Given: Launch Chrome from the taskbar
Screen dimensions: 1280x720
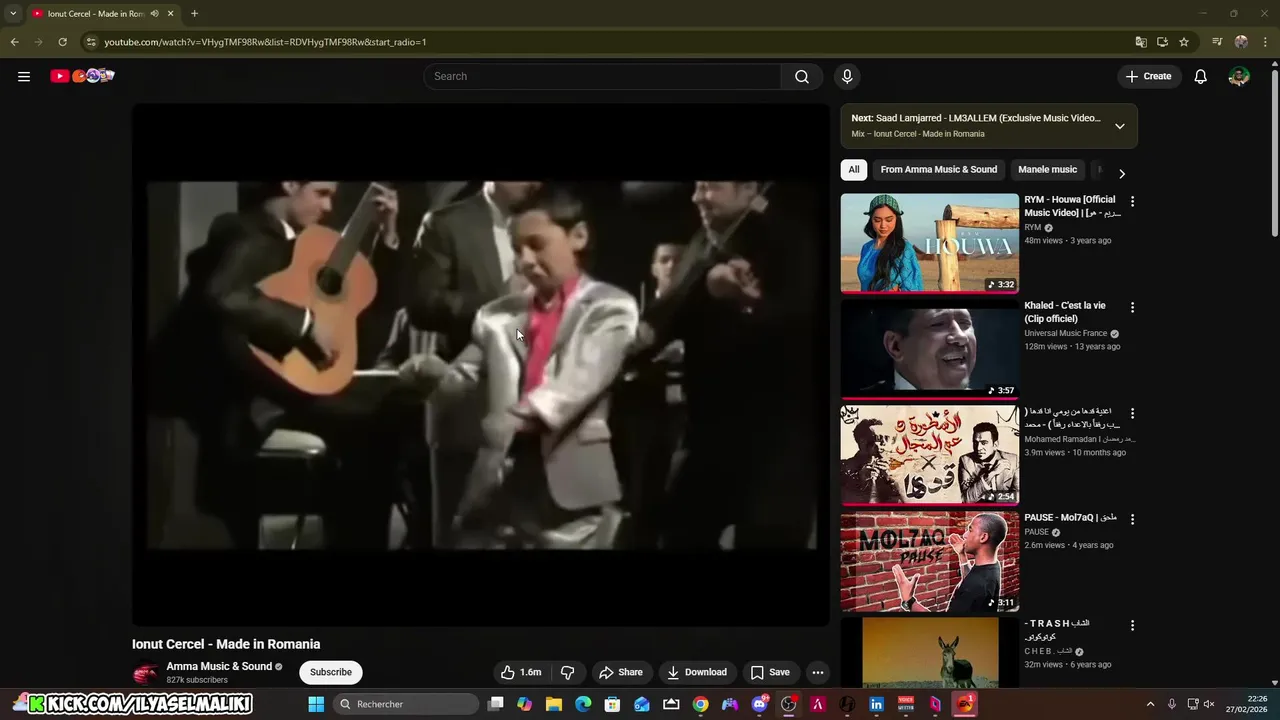Looking at the screenshot, I should 700,704.
